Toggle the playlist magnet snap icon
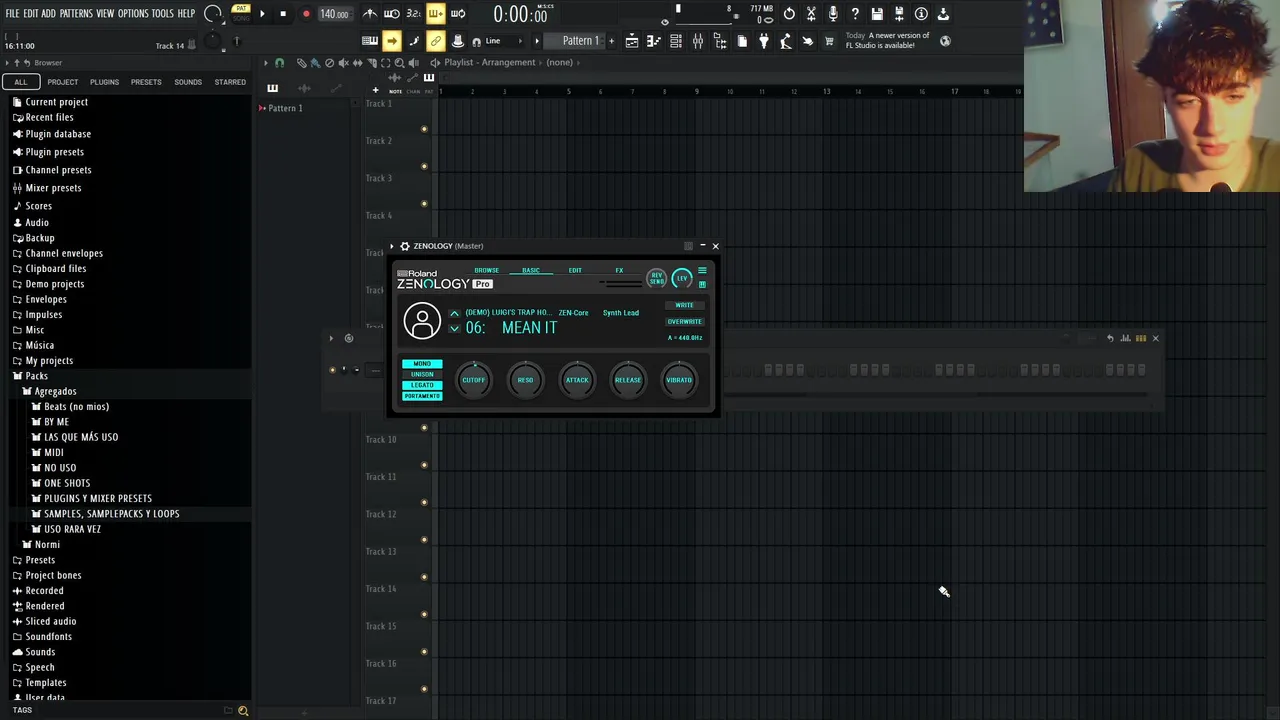The image size is (1280, 720). tap(279, 63)
